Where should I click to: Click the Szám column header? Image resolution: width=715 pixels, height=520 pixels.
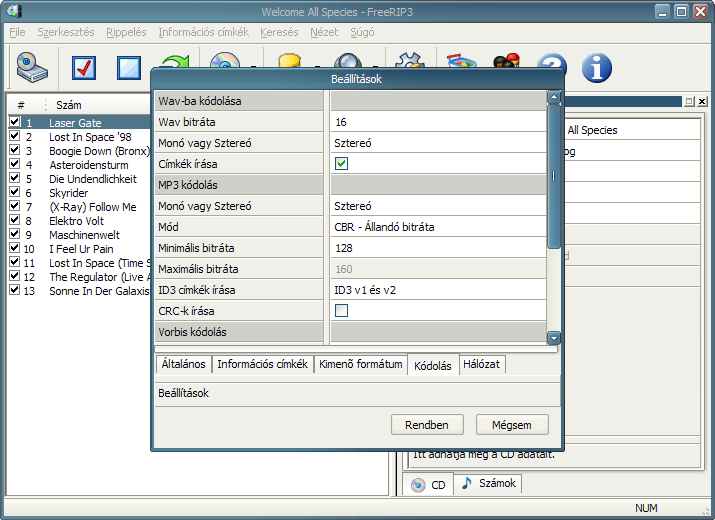[69, 105]
